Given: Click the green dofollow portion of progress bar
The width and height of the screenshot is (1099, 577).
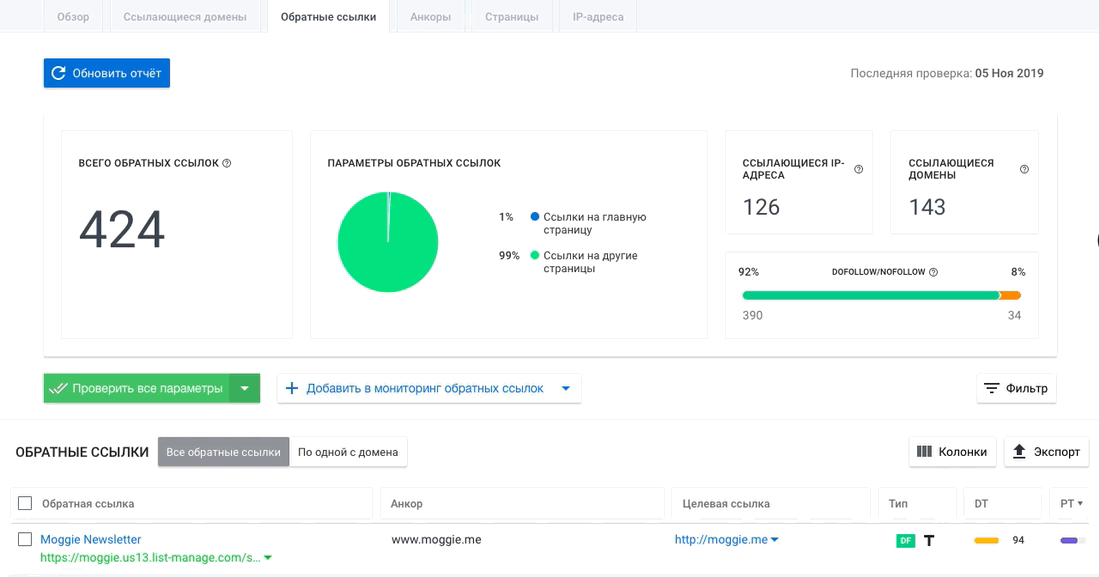Looking at the screenshot, I should 871,295.
